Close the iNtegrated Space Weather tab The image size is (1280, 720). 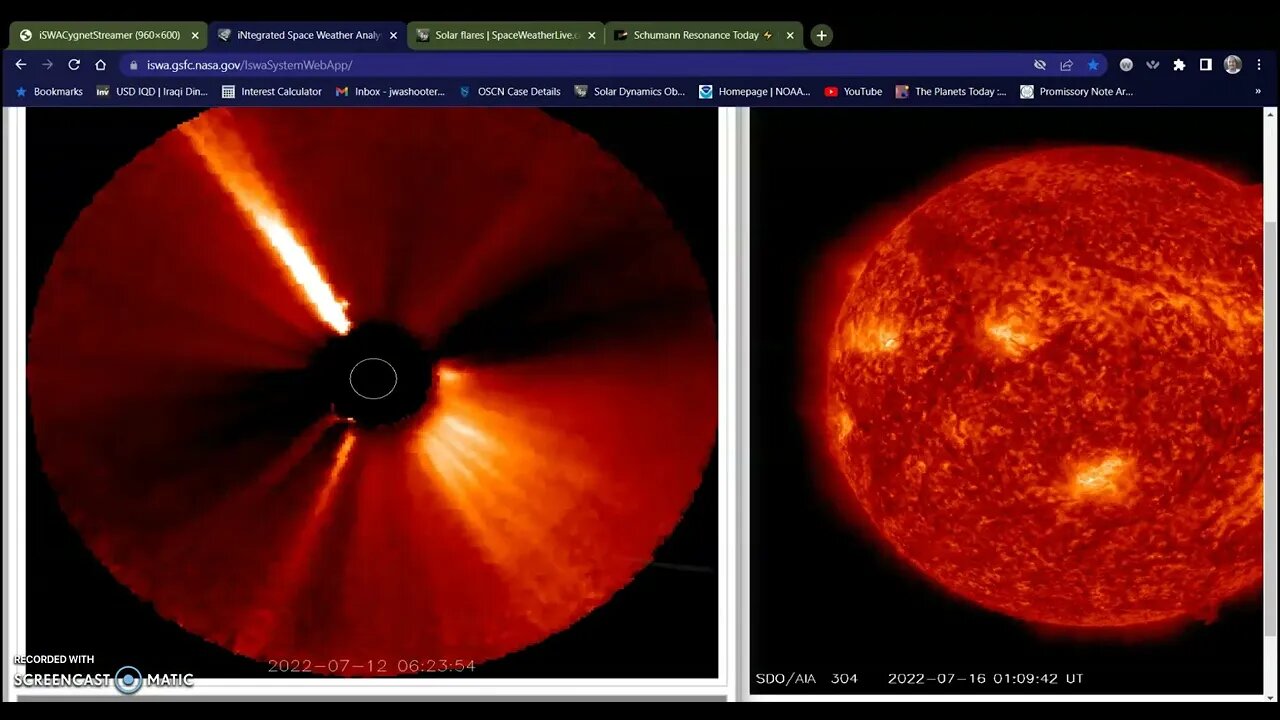(393, 35)
